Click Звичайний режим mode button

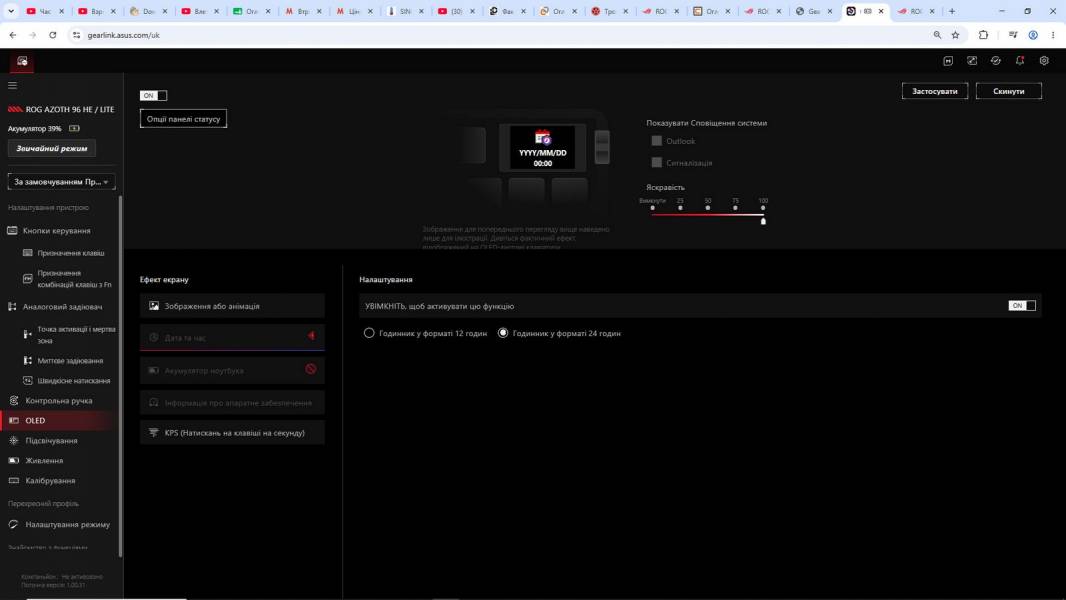point(52,148)
